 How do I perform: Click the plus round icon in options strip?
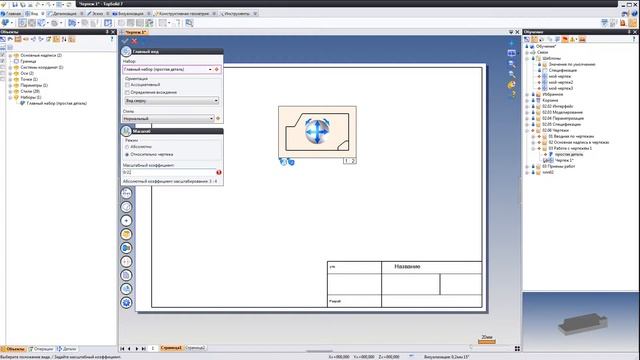coord(127,220)
